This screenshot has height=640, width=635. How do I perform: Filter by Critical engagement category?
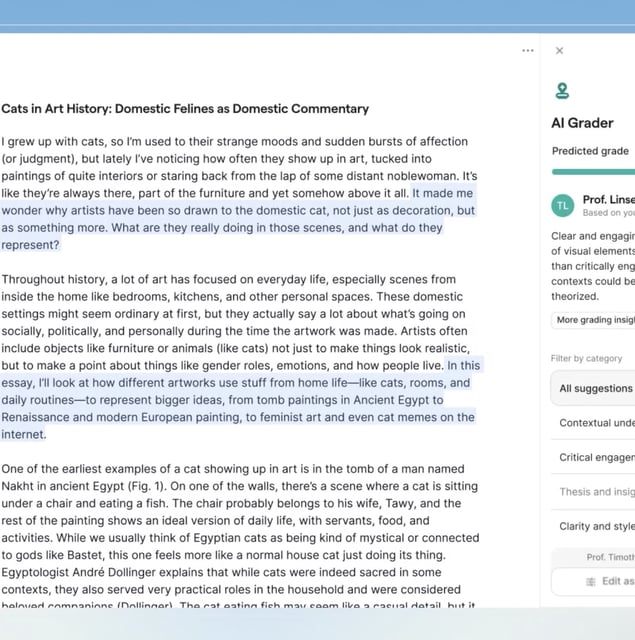click(x=593, y=457)
